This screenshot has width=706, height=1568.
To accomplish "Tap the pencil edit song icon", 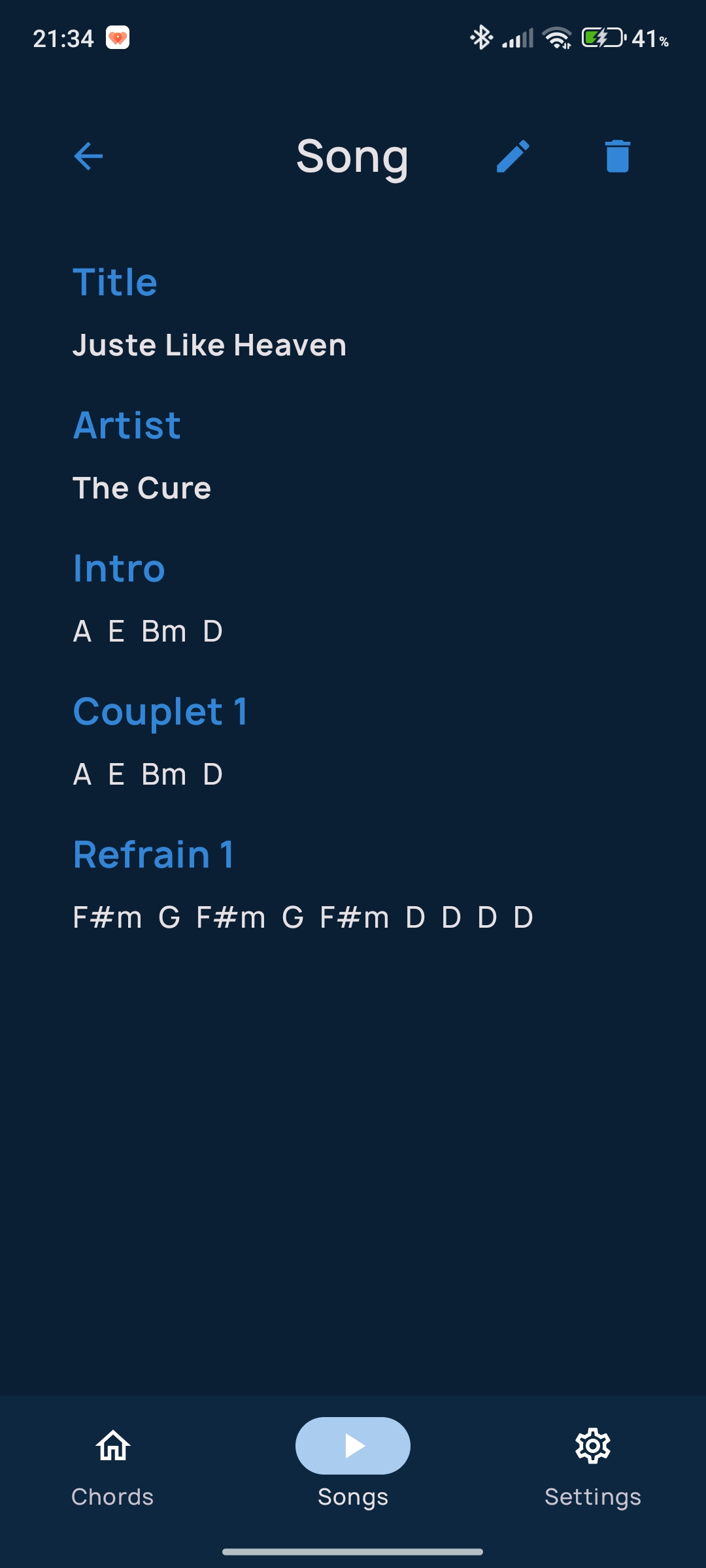I will tap(513, 157).
